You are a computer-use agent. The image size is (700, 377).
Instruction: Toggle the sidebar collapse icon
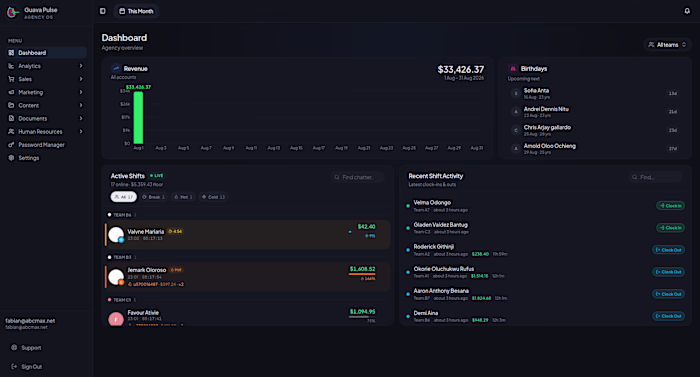tap(103, 11)
